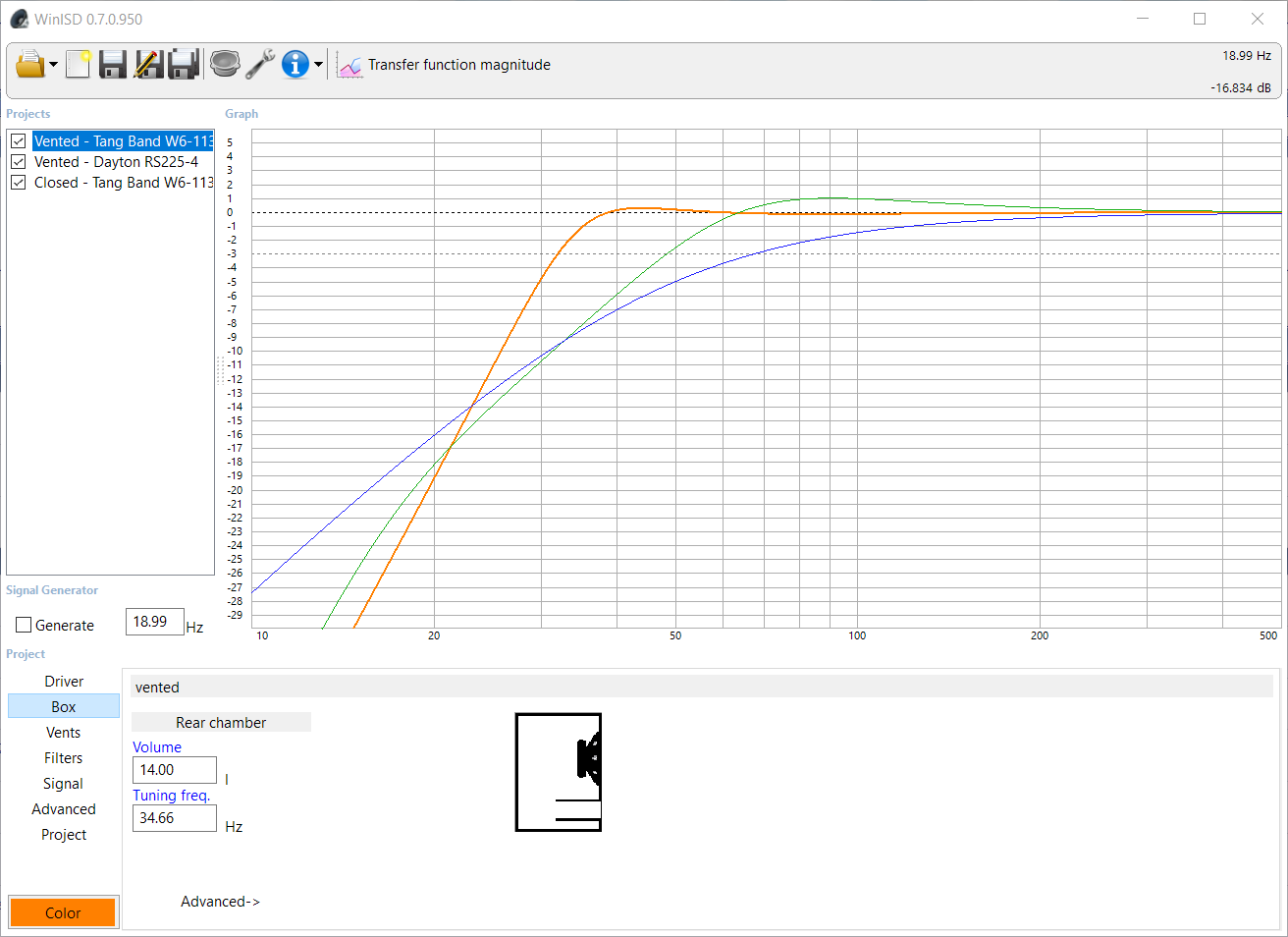The image size is (1288, 937).
Task: Switch to the Signal tab
Action: [x=64, y=784]
